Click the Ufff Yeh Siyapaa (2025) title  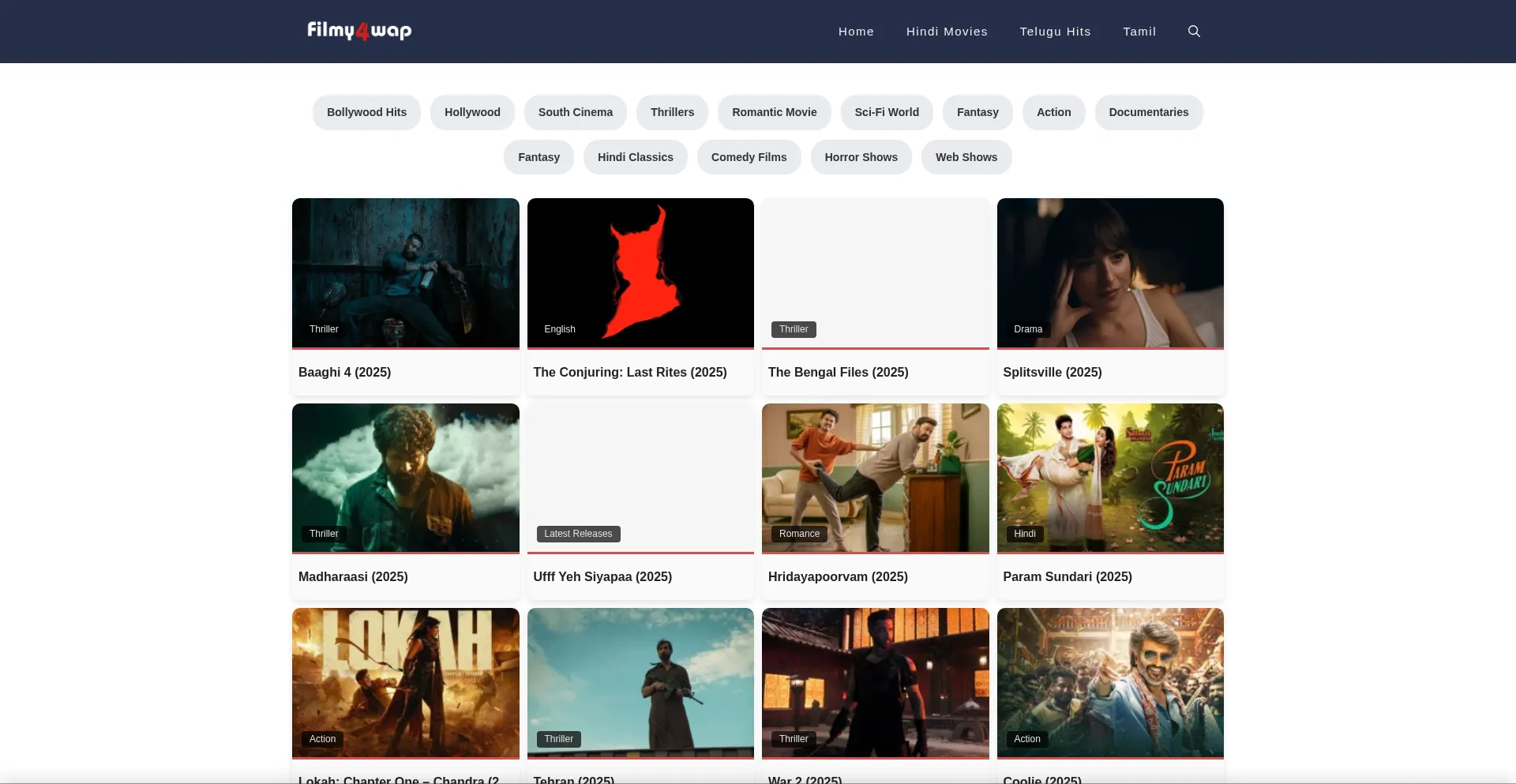(602, 576)
